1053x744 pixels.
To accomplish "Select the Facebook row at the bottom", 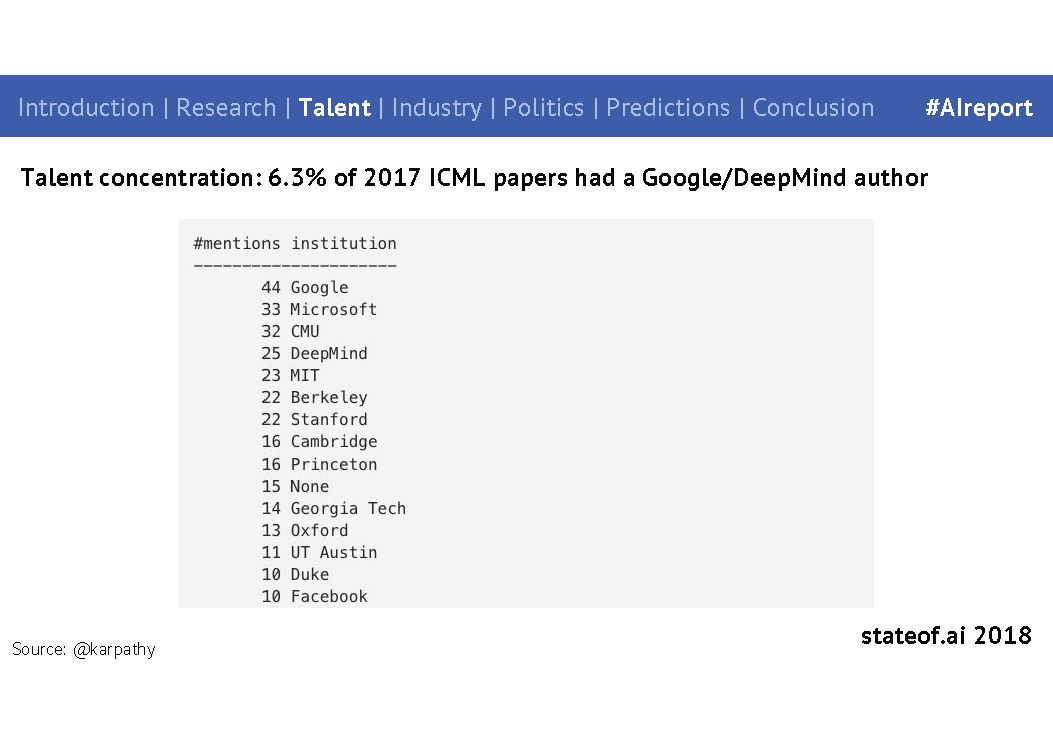I will click(x=314, y=596).
